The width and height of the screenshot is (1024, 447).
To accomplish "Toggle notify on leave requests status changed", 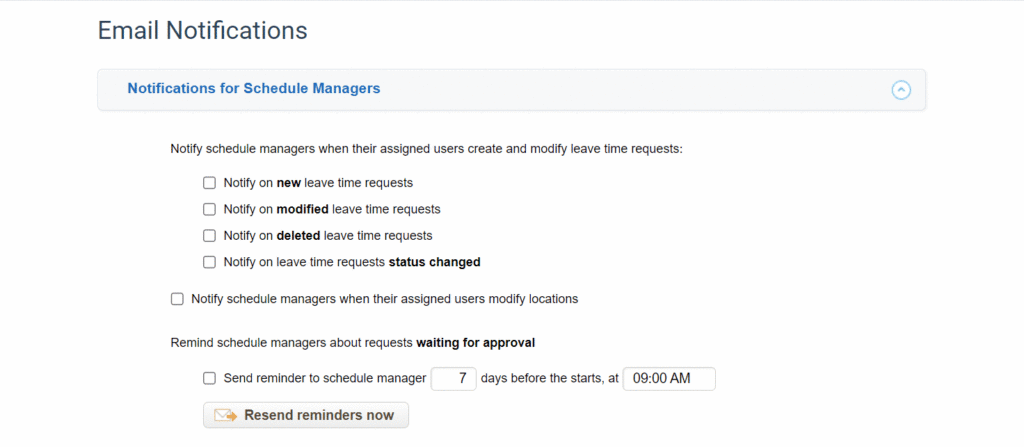I will click(209, 262).
